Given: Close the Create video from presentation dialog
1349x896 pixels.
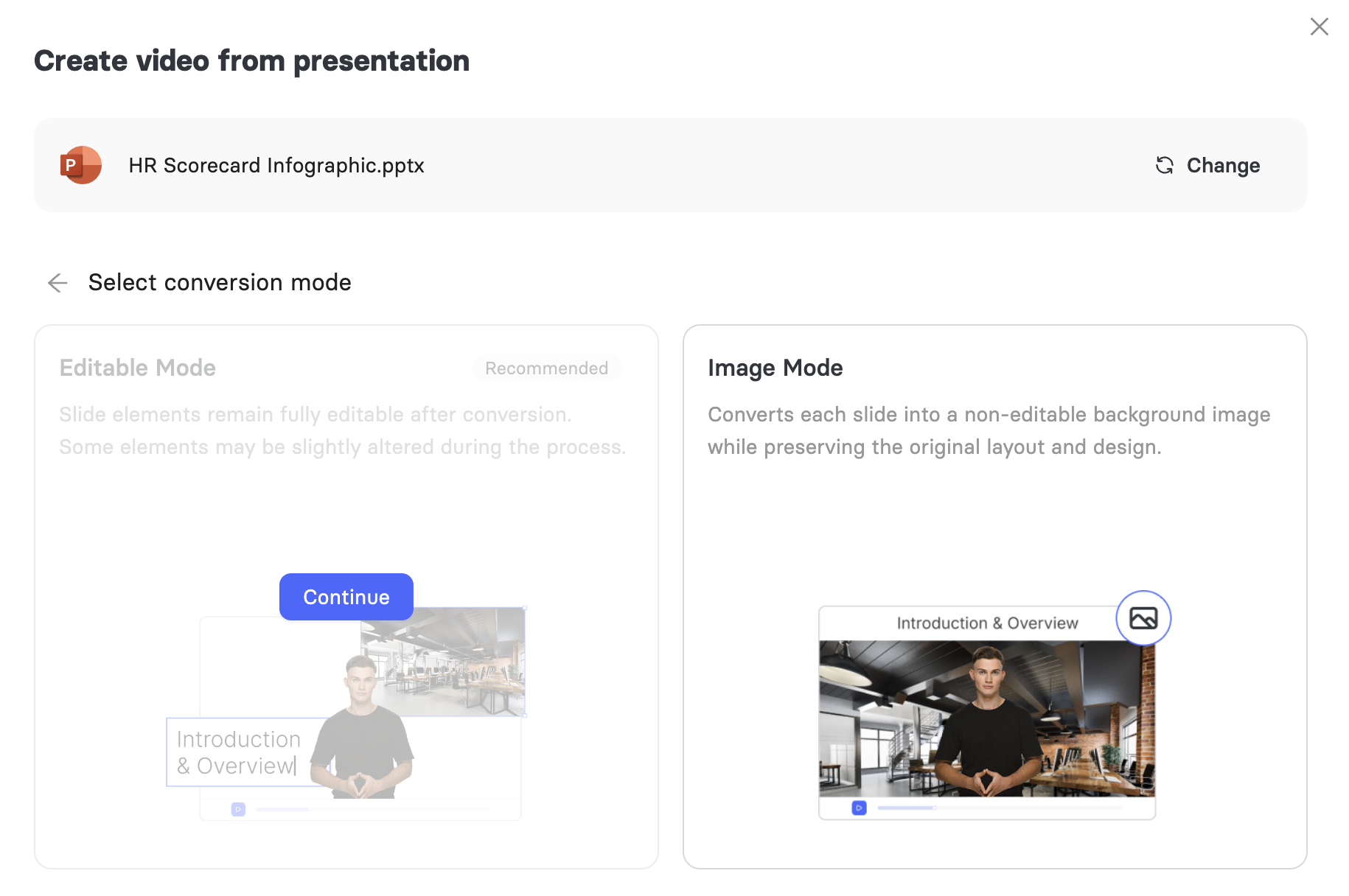Looking at the screenshot, I should 1319,27.
